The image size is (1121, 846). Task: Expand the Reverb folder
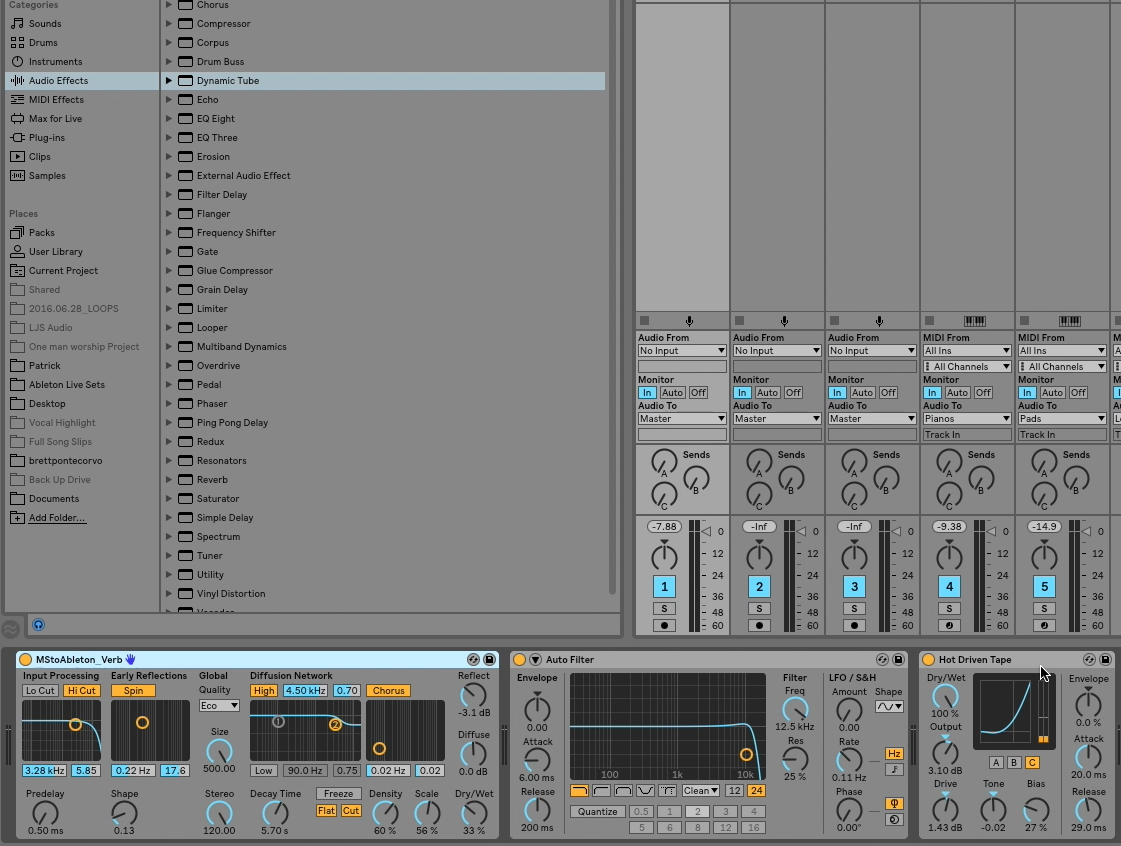coord(169,480)
